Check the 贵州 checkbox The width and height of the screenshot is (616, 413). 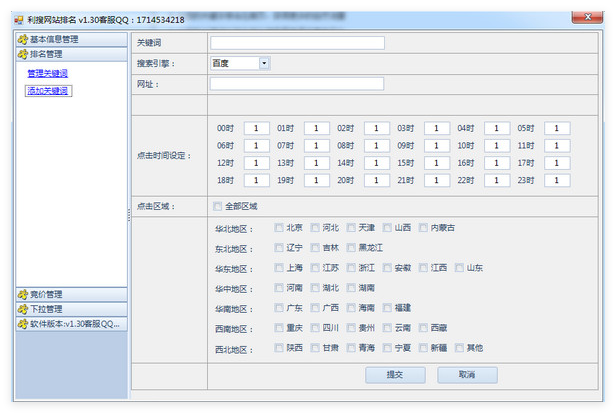(351, 328)
